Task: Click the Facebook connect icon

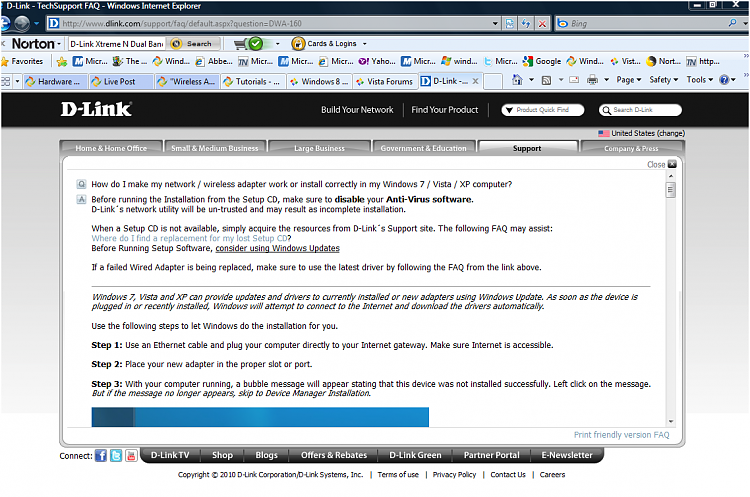Action: tap(100, 455)
